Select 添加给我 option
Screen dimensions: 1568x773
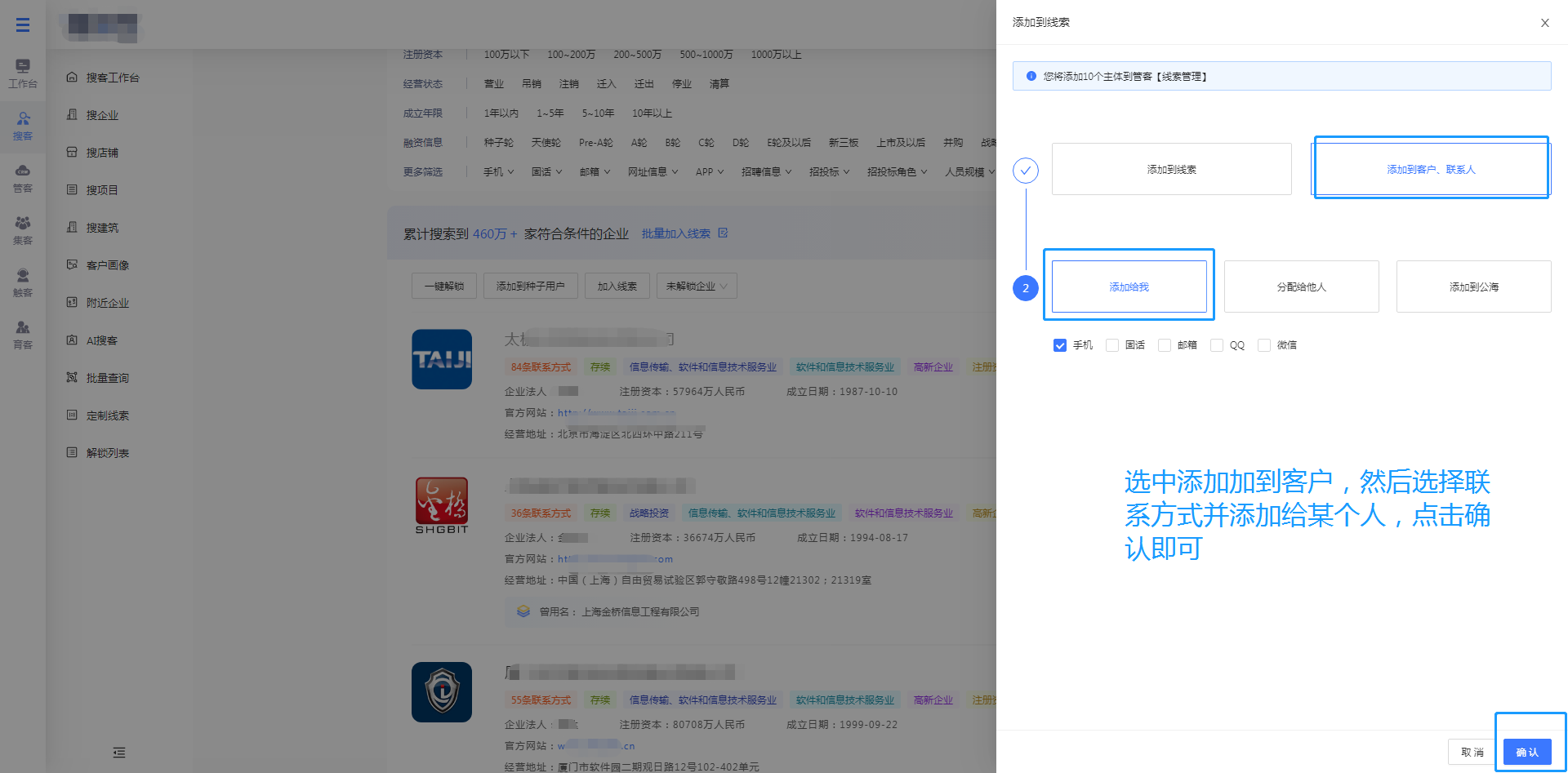click(1129, 287)
